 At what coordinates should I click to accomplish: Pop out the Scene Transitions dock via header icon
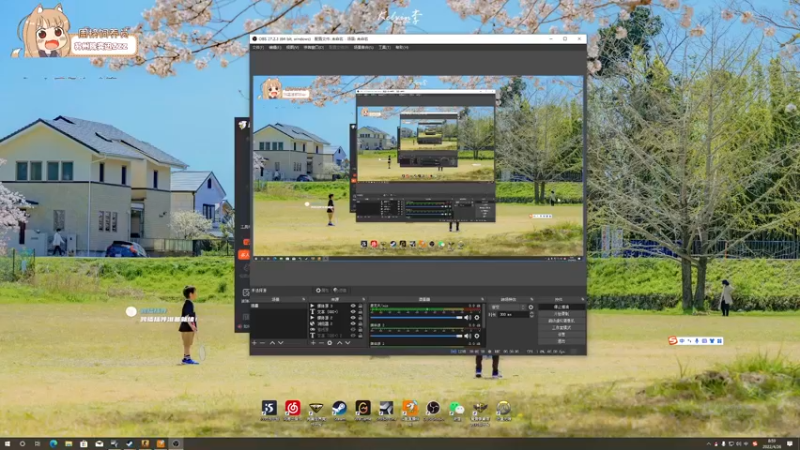coord(531,299)
